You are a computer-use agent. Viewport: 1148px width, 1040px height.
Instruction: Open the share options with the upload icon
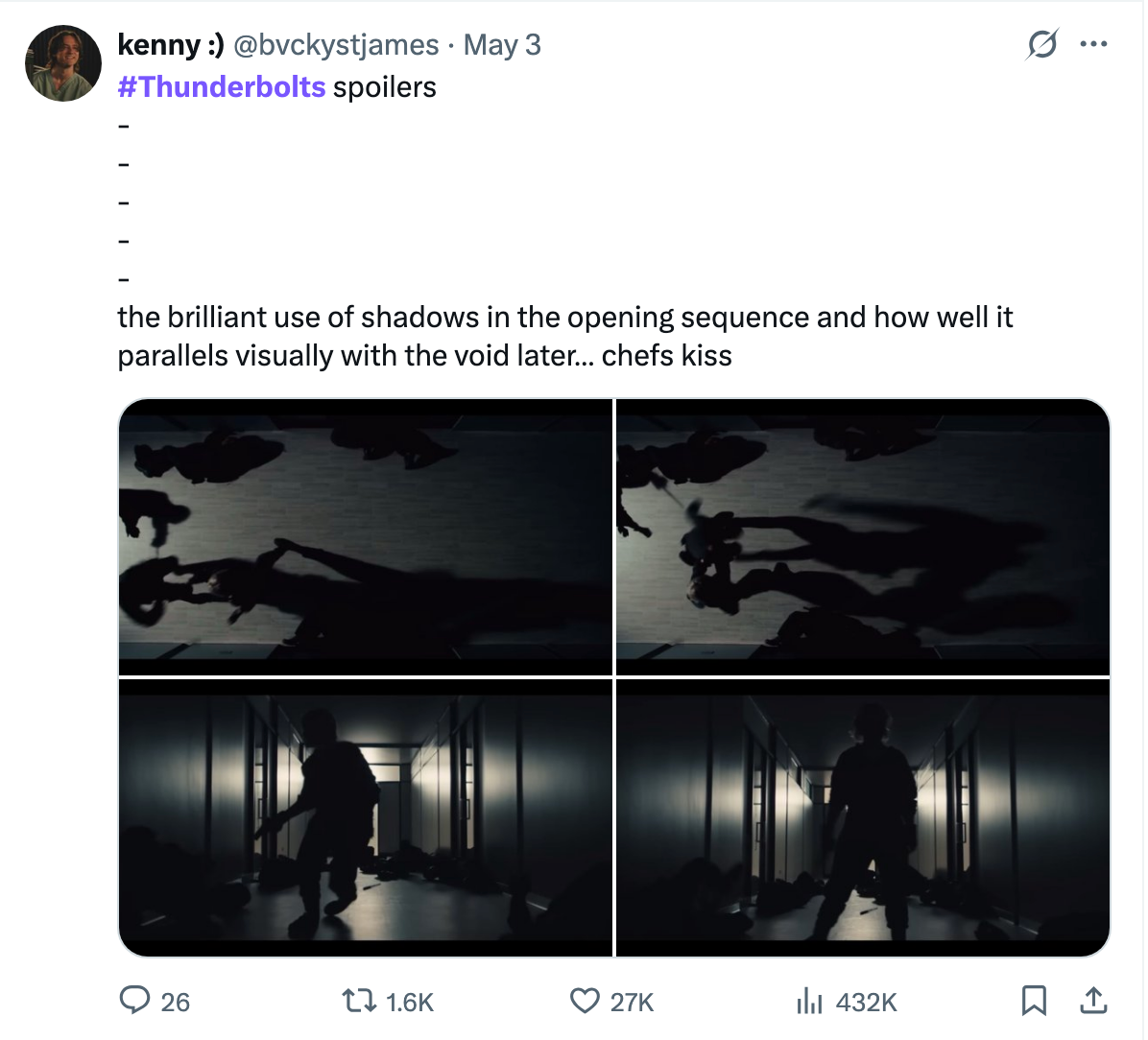pyautogui.click(x=1093, y=1001)
